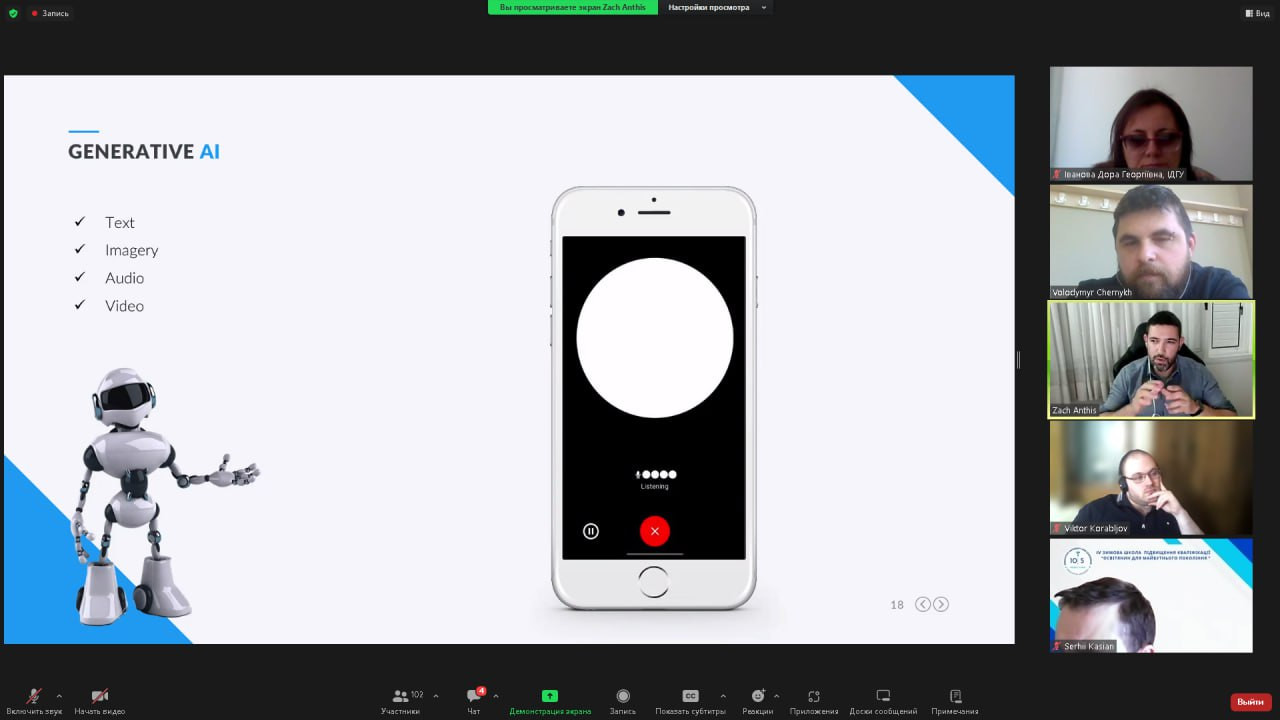The width and height of the screenshot is (1280, 720).
Task: Click the white voice circle on phone
Action: (655, 338)
